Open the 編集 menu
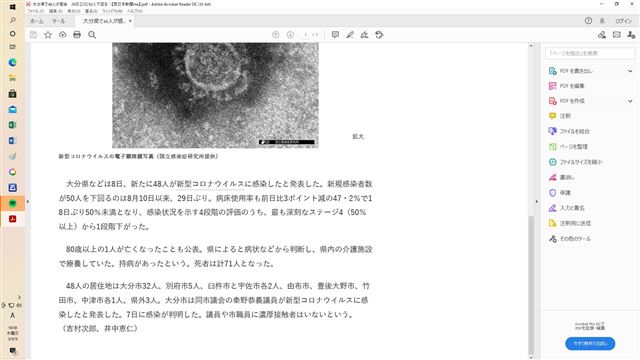This screenshot has width=640, height=360. click(56, 11)
